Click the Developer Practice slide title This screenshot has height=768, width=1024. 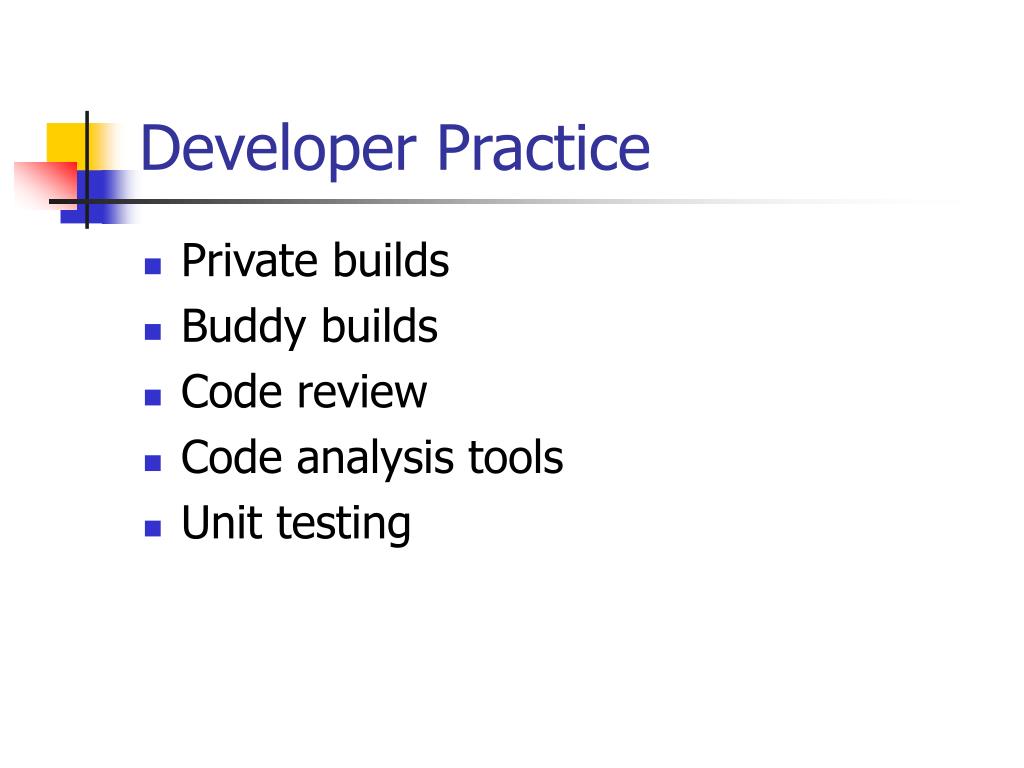pyautogui.click(x=395, y=150)
